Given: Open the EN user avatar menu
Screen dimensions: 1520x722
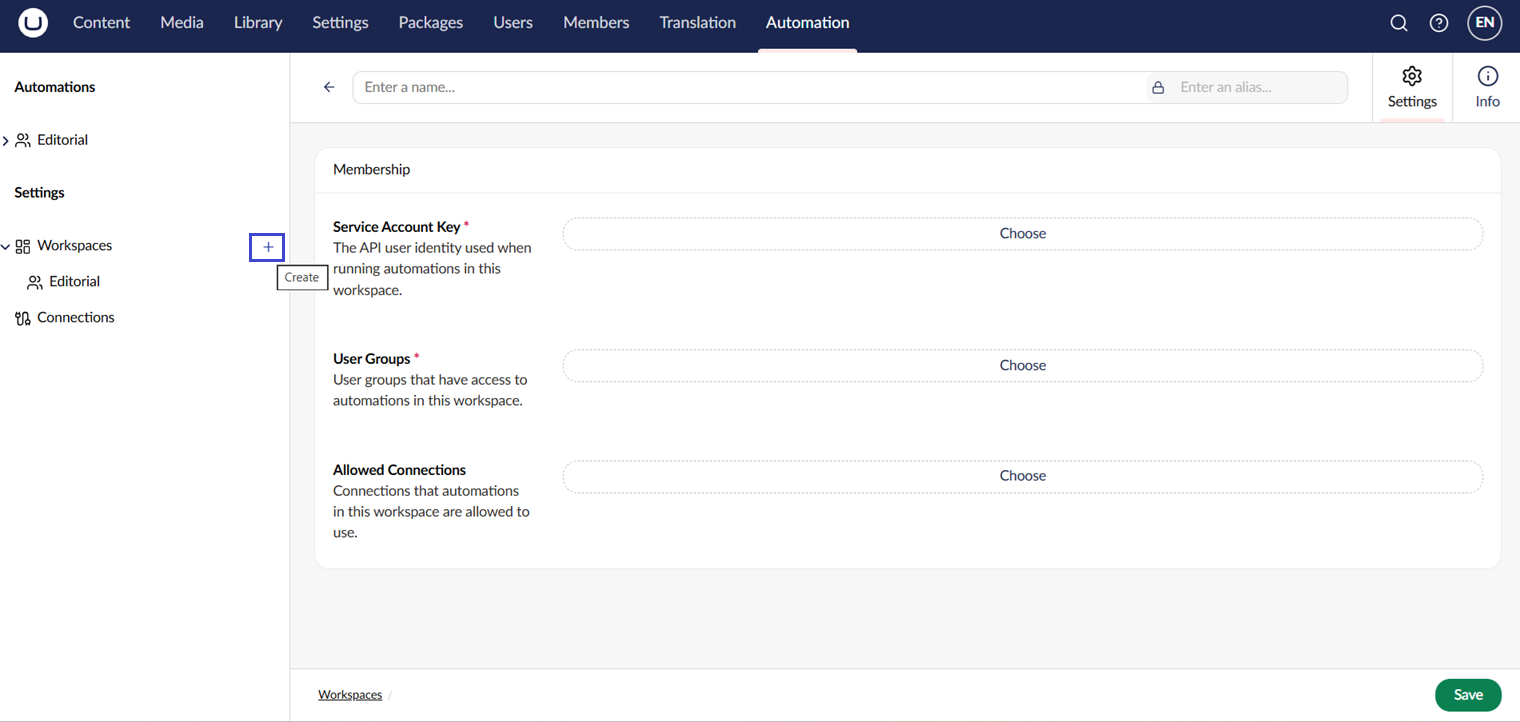Looking at the screenshot, I should tap(1485, 22).
